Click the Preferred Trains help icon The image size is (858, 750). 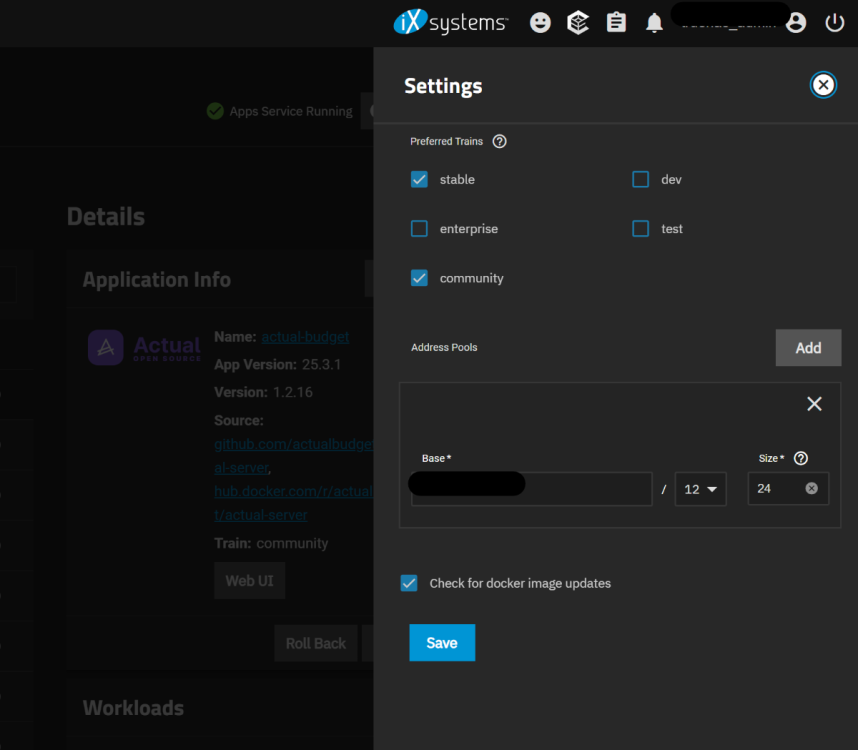(500, 141)
